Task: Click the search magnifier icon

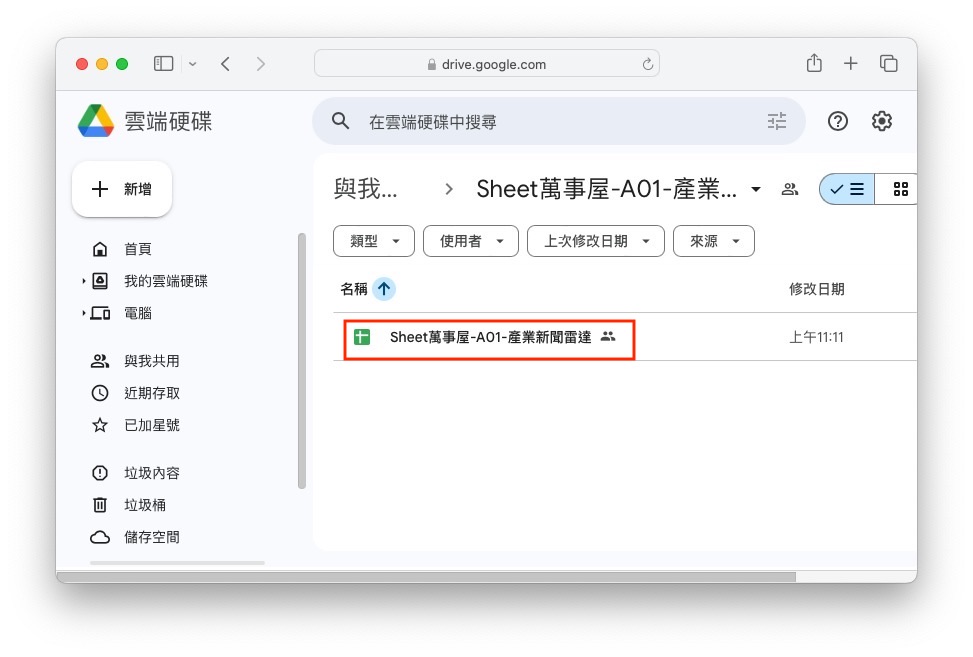Action: tap(340, 120)
